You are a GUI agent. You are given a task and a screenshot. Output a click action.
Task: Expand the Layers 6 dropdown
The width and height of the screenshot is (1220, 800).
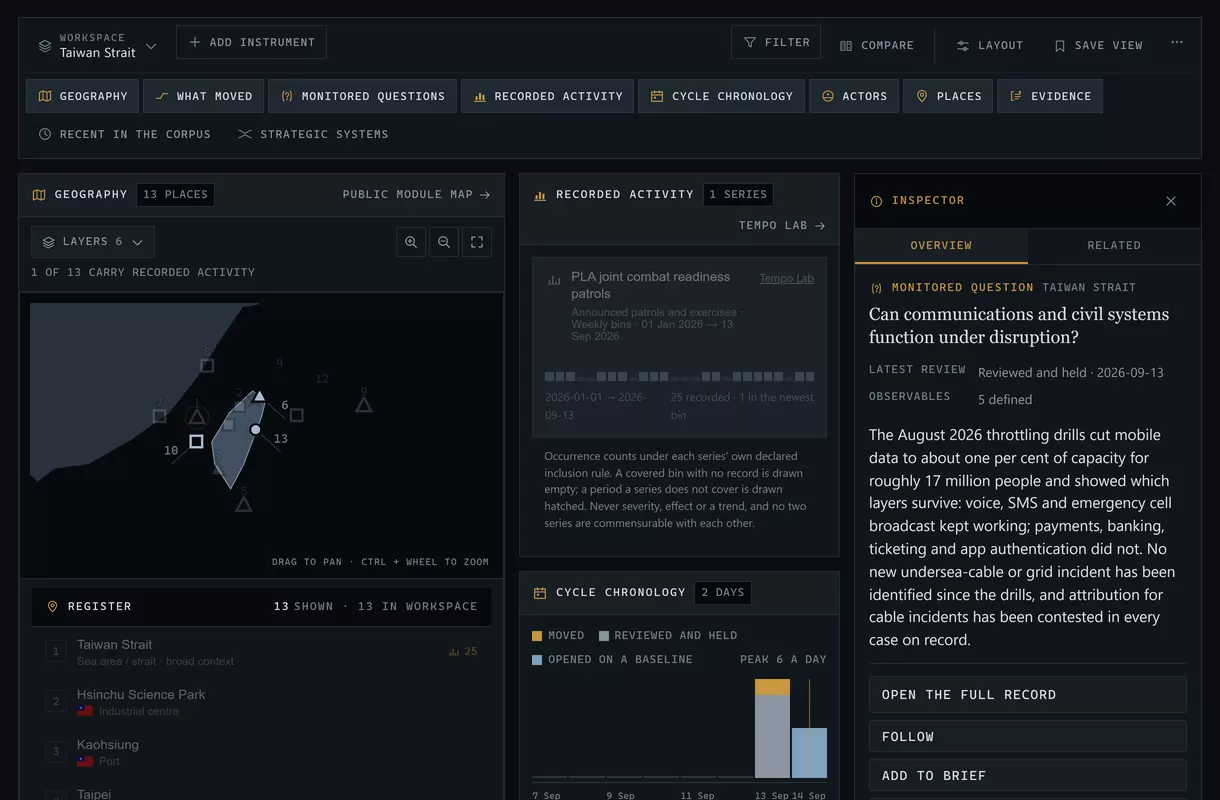93,242
